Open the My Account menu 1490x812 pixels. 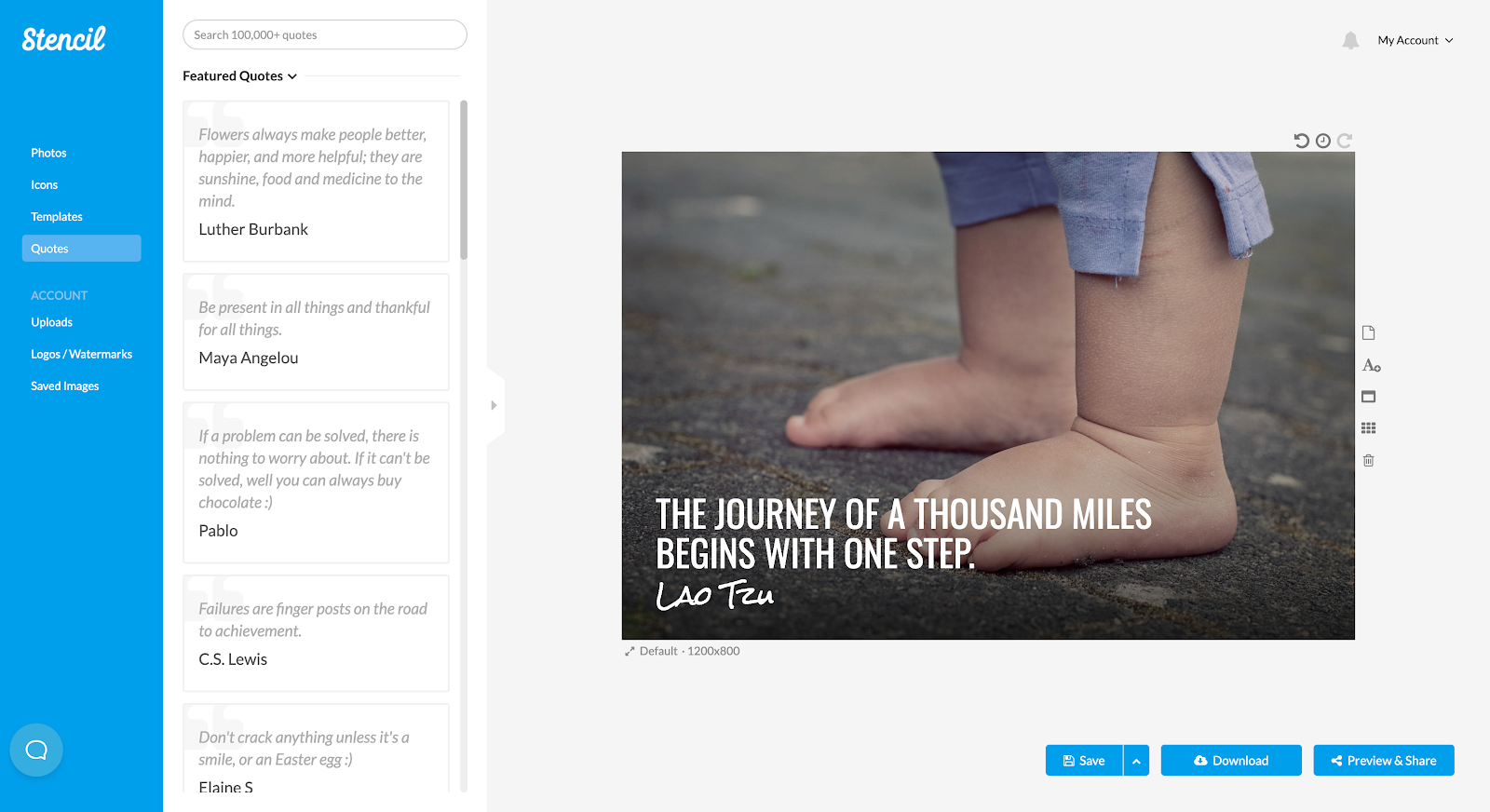[x=1415, y=40]
